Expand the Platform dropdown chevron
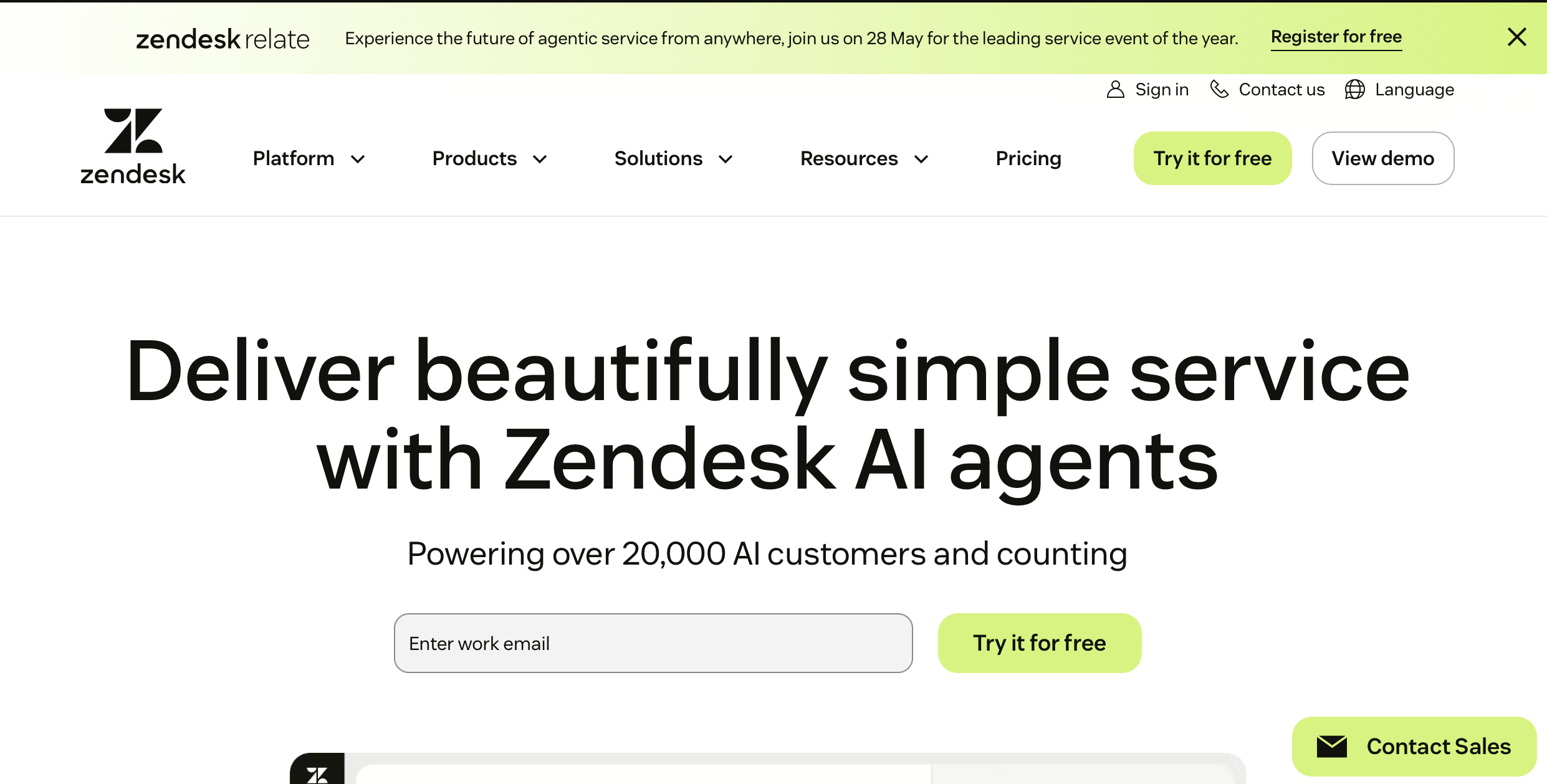Viewport: 1547px width, 784px height. tap(358, 159)
